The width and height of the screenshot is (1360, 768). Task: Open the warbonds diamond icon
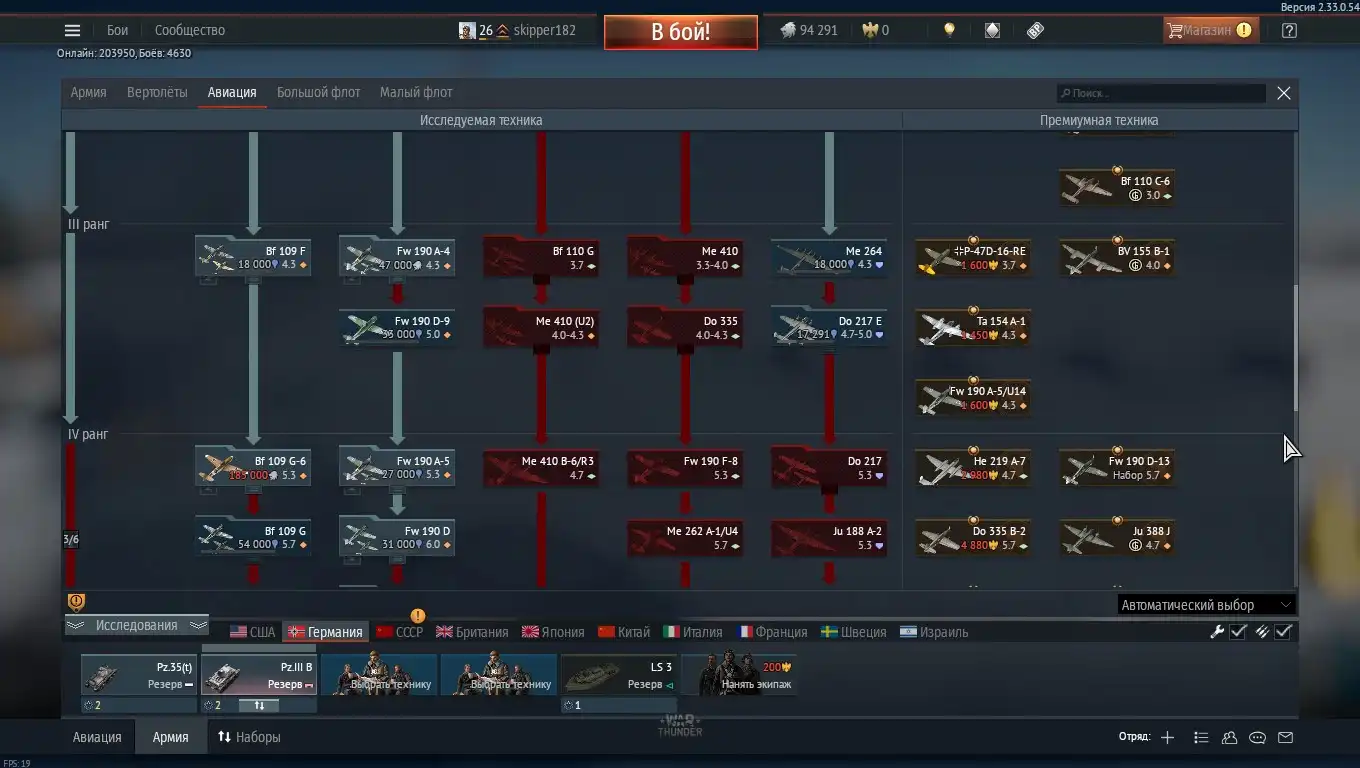(992, 30)
